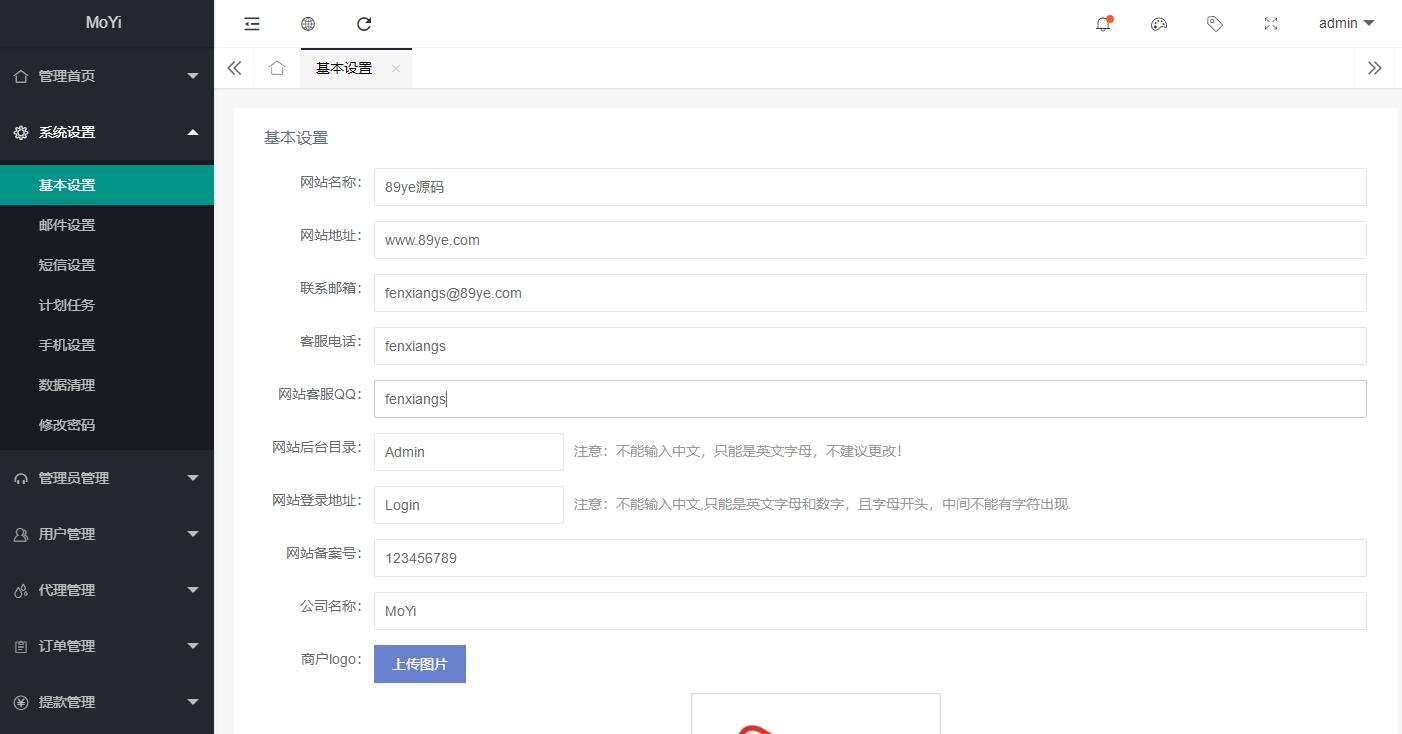Viewport: 1402px width, 734px height.
Task: Expand the 订单管理 menu arrow
Action: tap(193, 646)
